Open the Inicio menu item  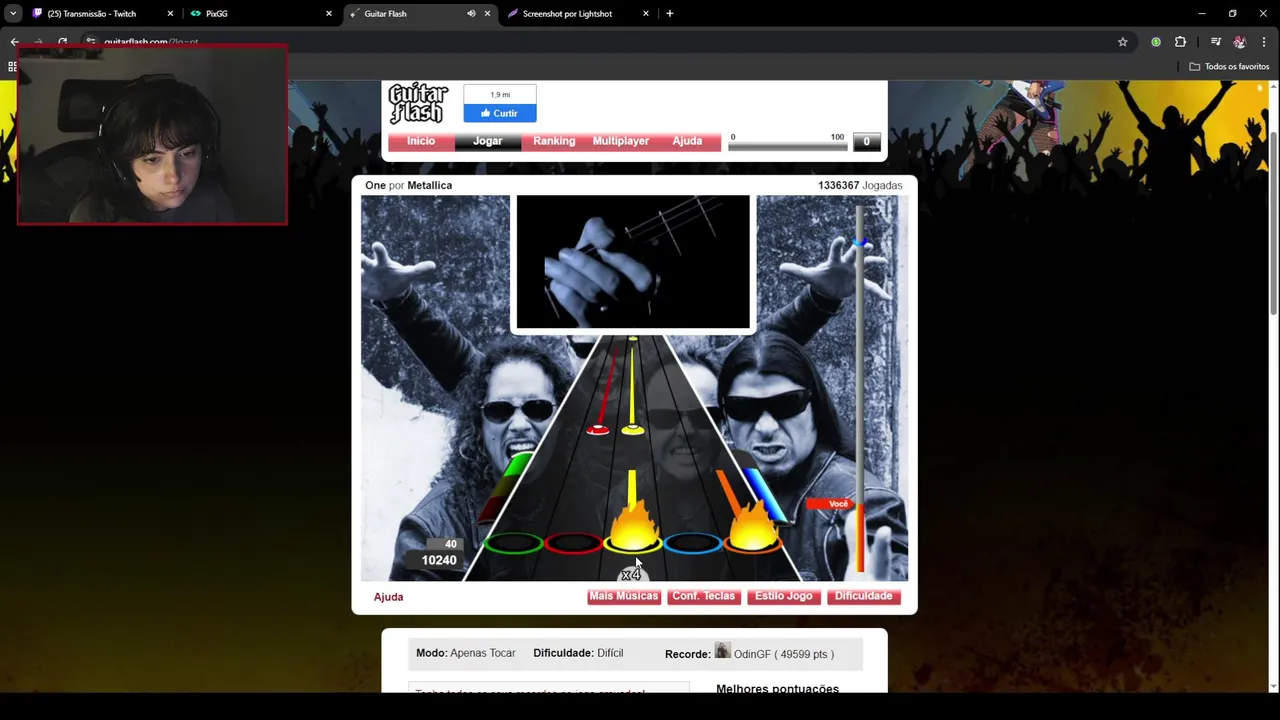(421, 141)
